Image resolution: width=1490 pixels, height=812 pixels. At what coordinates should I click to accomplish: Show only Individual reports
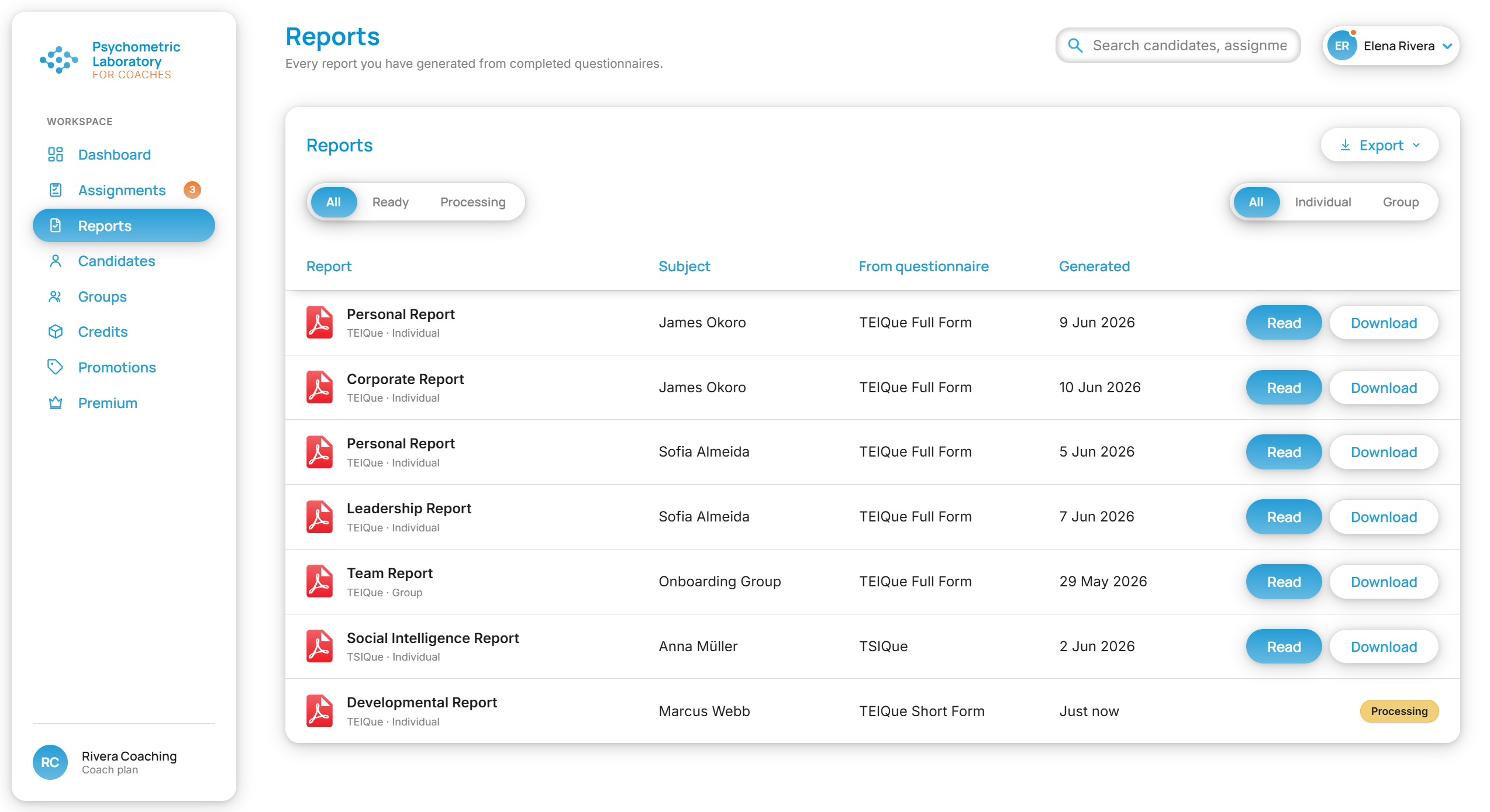pyautogui.click(x=1323, y=202)
